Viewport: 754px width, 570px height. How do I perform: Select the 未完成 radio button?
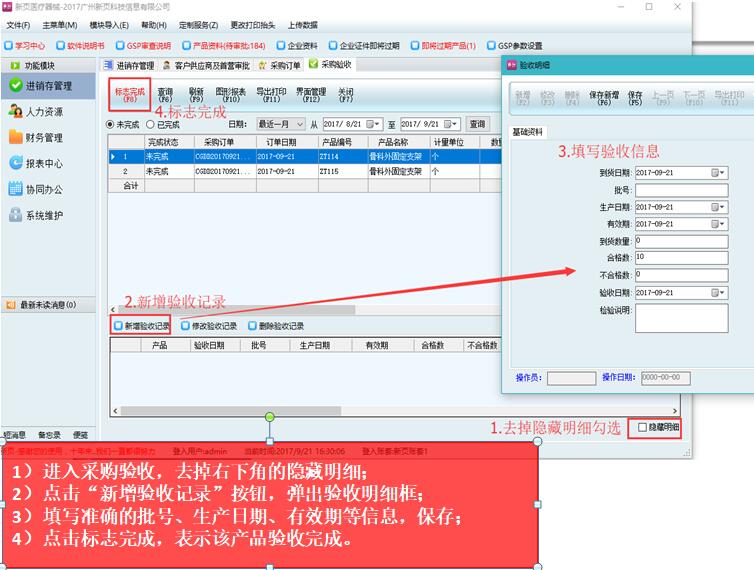[111, 125]
